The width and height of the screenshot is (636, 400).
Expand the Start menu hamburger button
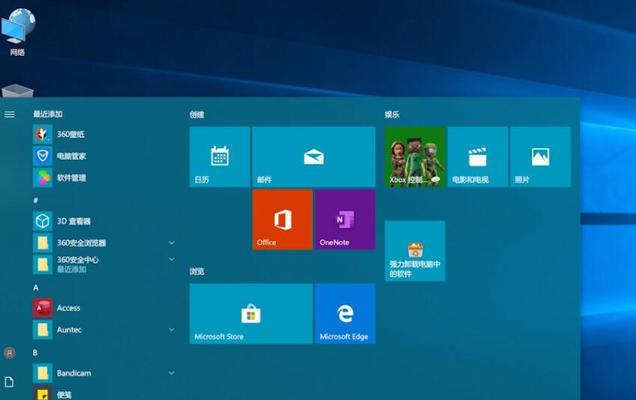coord(9,114)
